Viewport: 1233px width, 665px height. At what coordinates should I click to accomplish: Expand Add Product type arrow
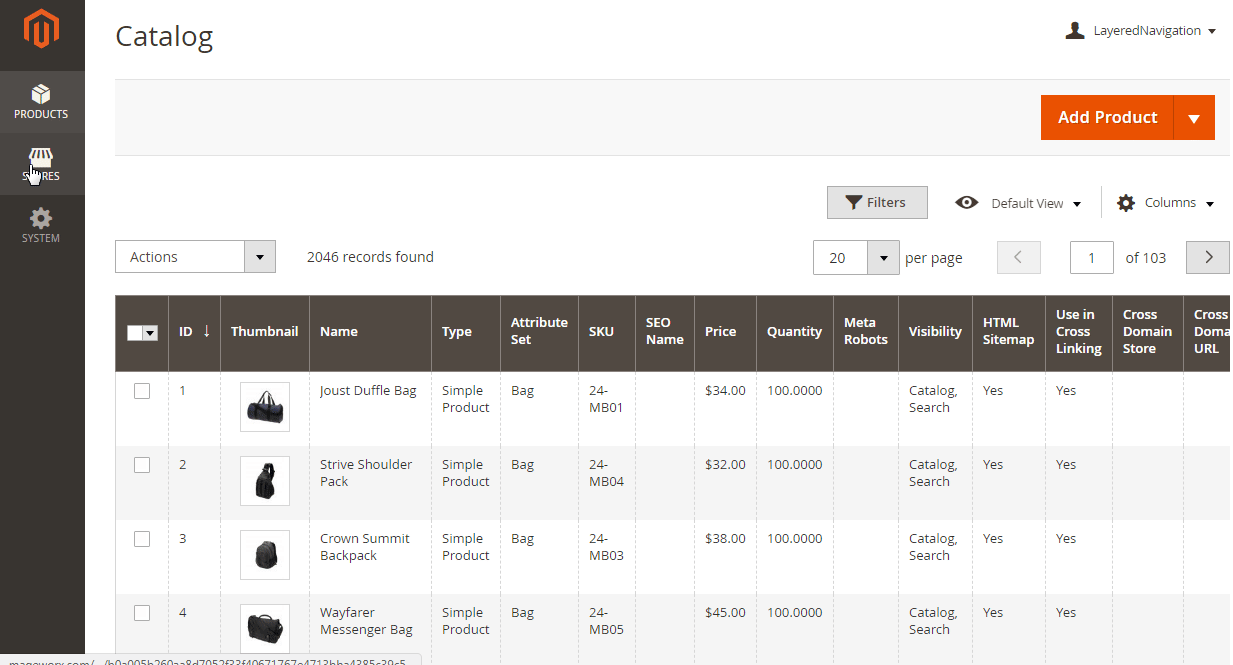tap(1193, 118)
